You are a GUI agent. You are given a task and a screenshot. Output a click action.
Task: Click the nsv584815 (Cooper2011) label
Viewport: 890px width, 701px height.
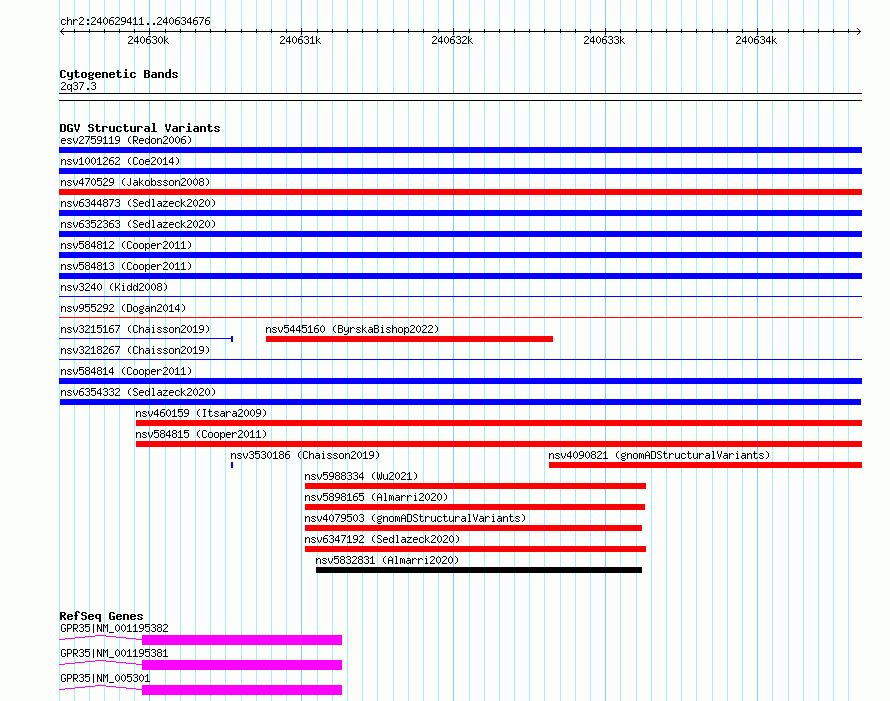point(201,434)
